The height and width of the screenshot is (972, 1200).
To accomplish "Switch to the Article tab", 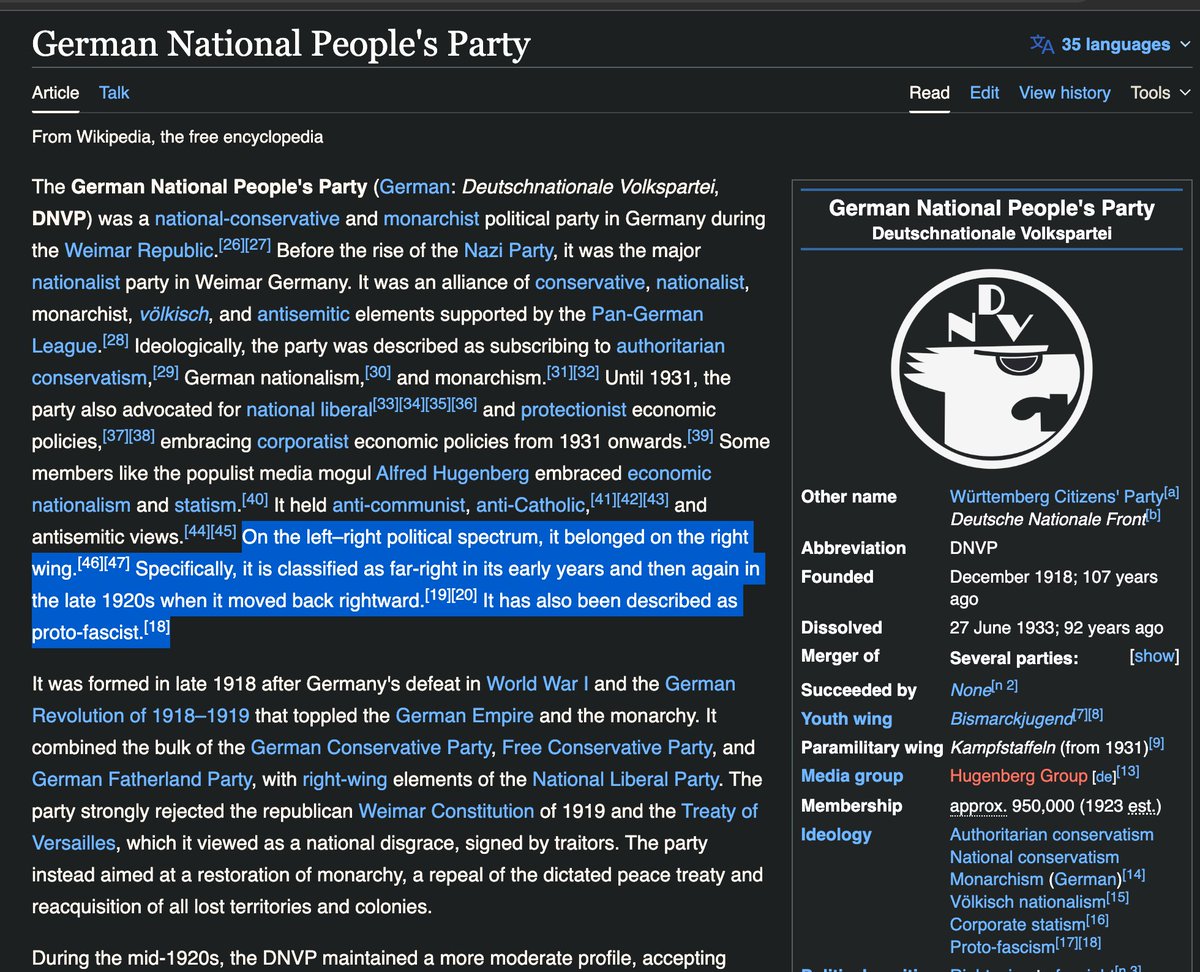I will click(x=55, y=92).
